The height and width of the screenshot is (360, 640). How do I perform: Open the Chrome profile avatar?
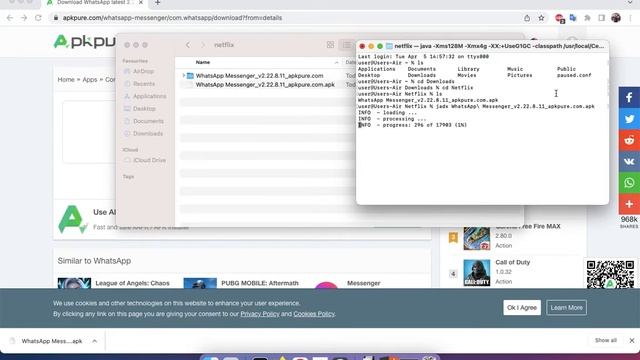[x=616, y=18]
